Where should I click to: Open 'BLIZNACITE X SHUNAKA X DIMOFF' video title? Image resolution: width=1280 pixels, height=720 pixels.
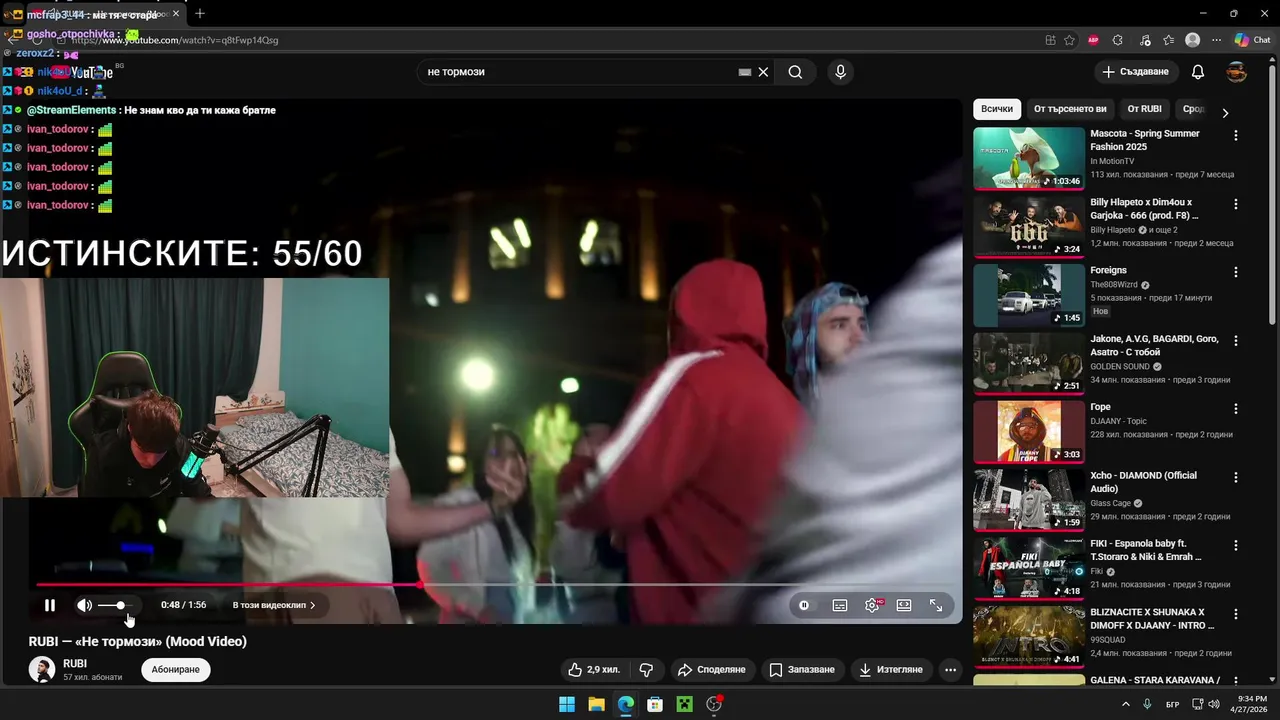pos(1152,619)
